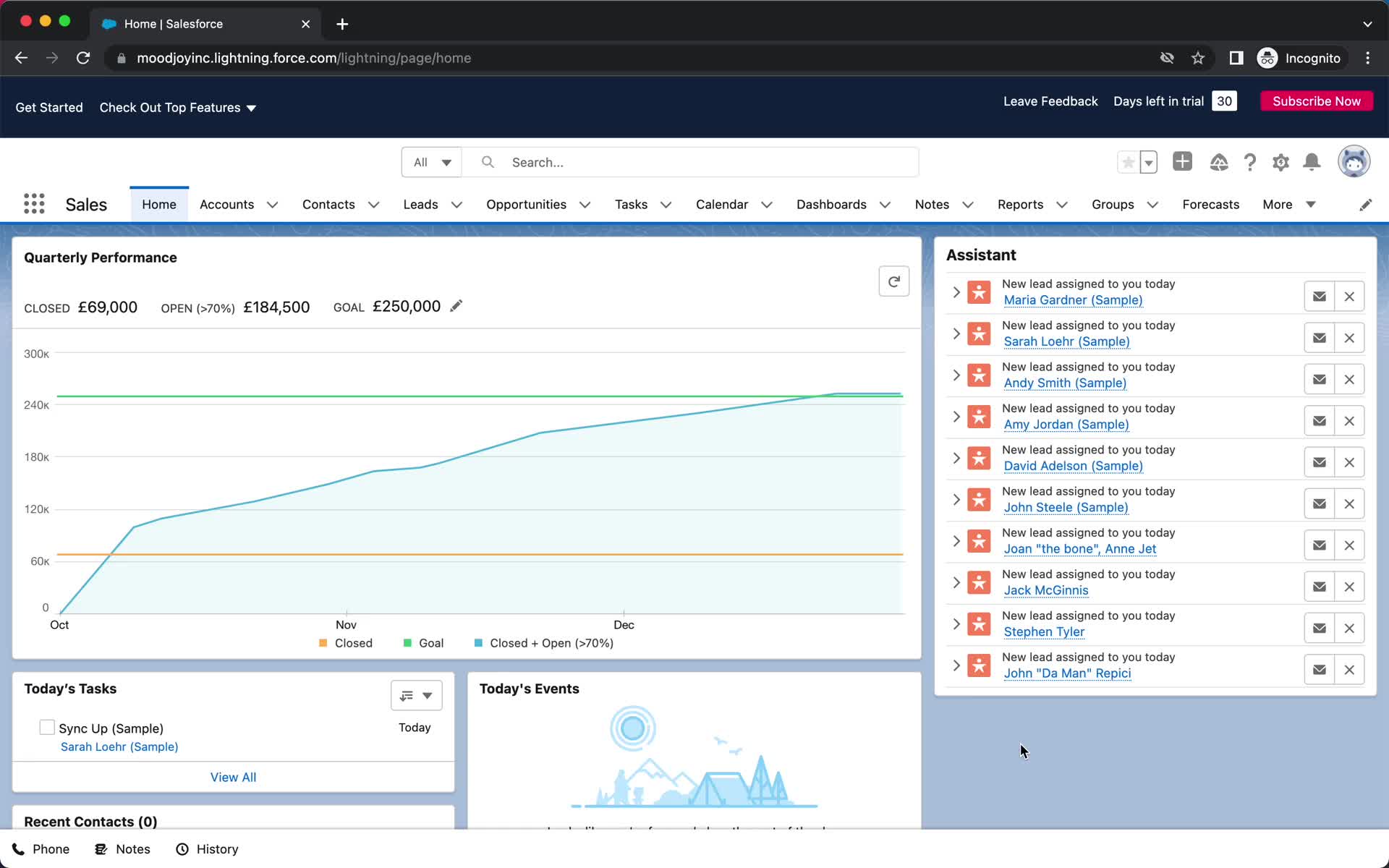Click the browser address bar URL
Image resolution: width=1389 pixels, height=868 pixels.
304,58
